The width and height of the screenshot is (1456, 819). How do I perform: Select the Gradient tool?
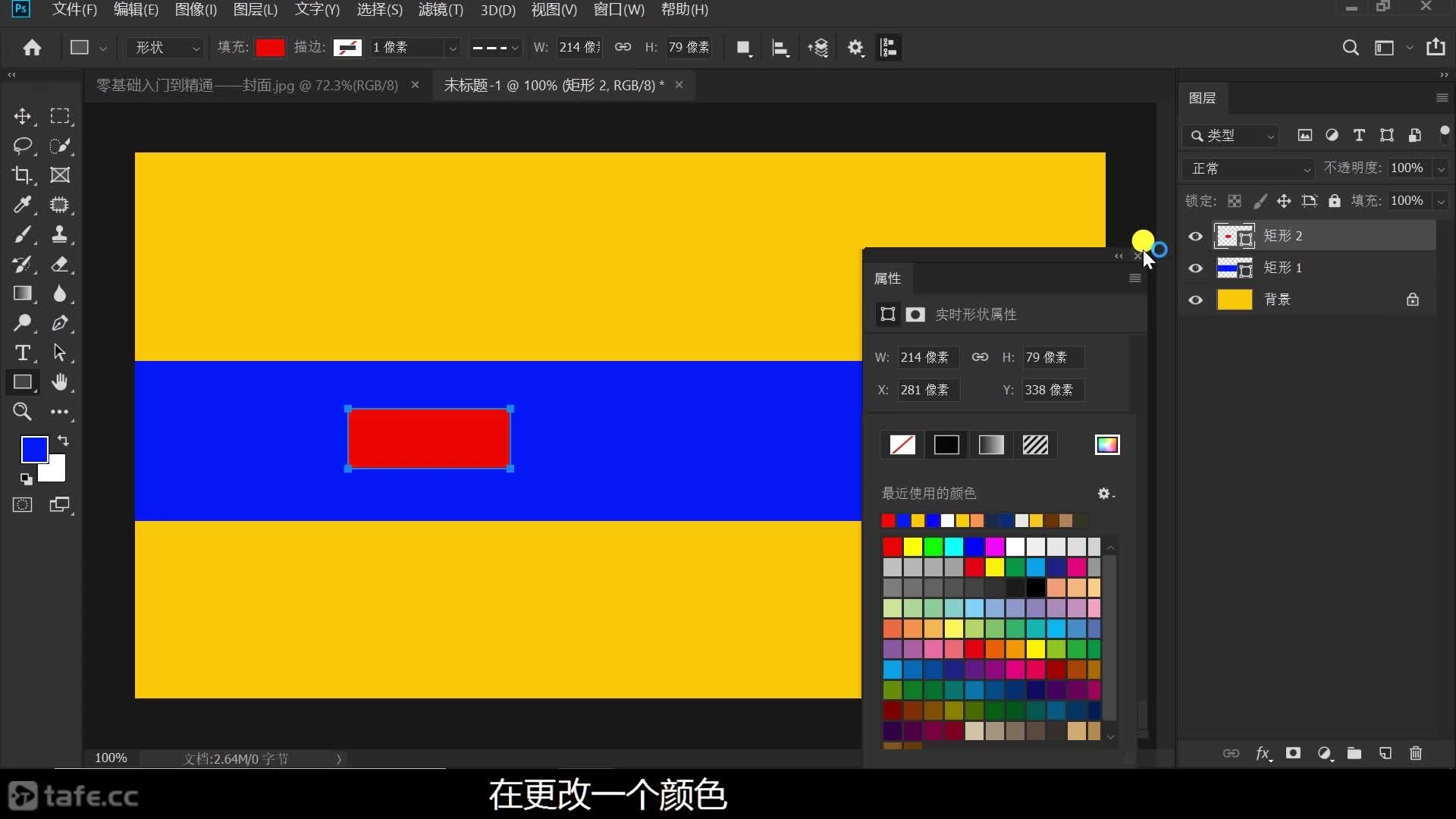22,293
